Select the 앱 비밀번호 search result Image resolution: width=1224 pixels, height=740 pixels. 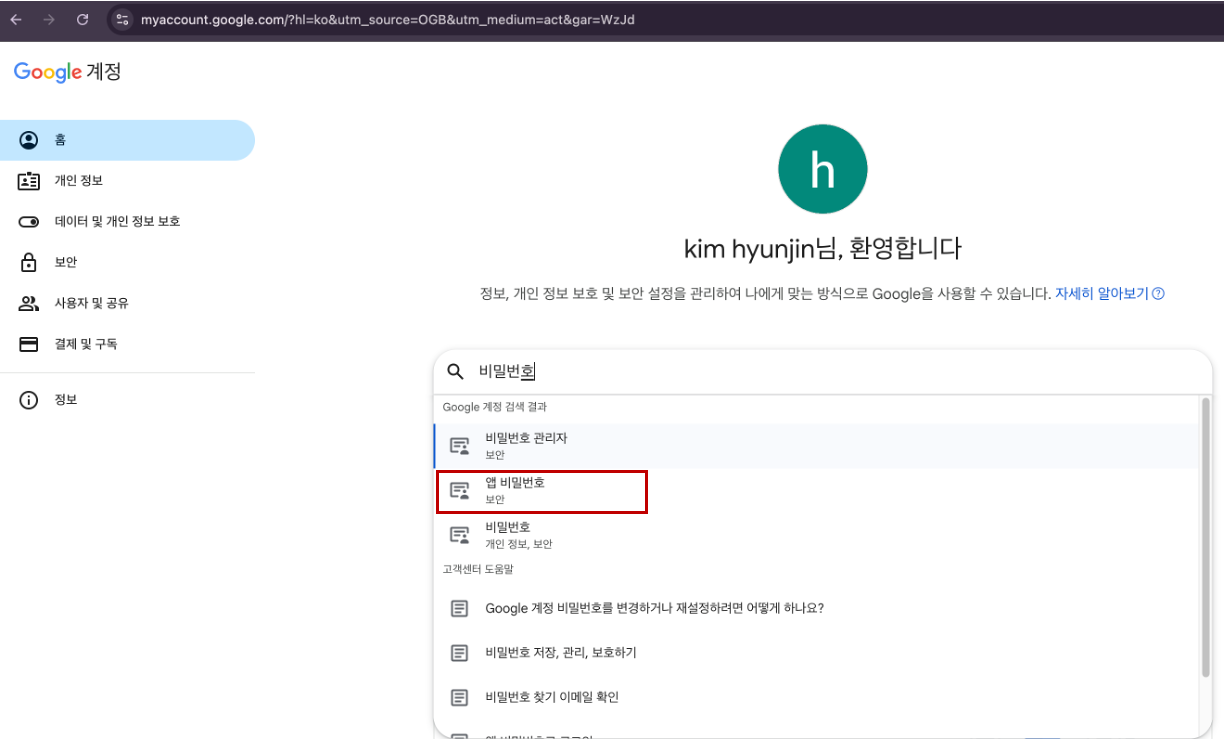point(816,491)
